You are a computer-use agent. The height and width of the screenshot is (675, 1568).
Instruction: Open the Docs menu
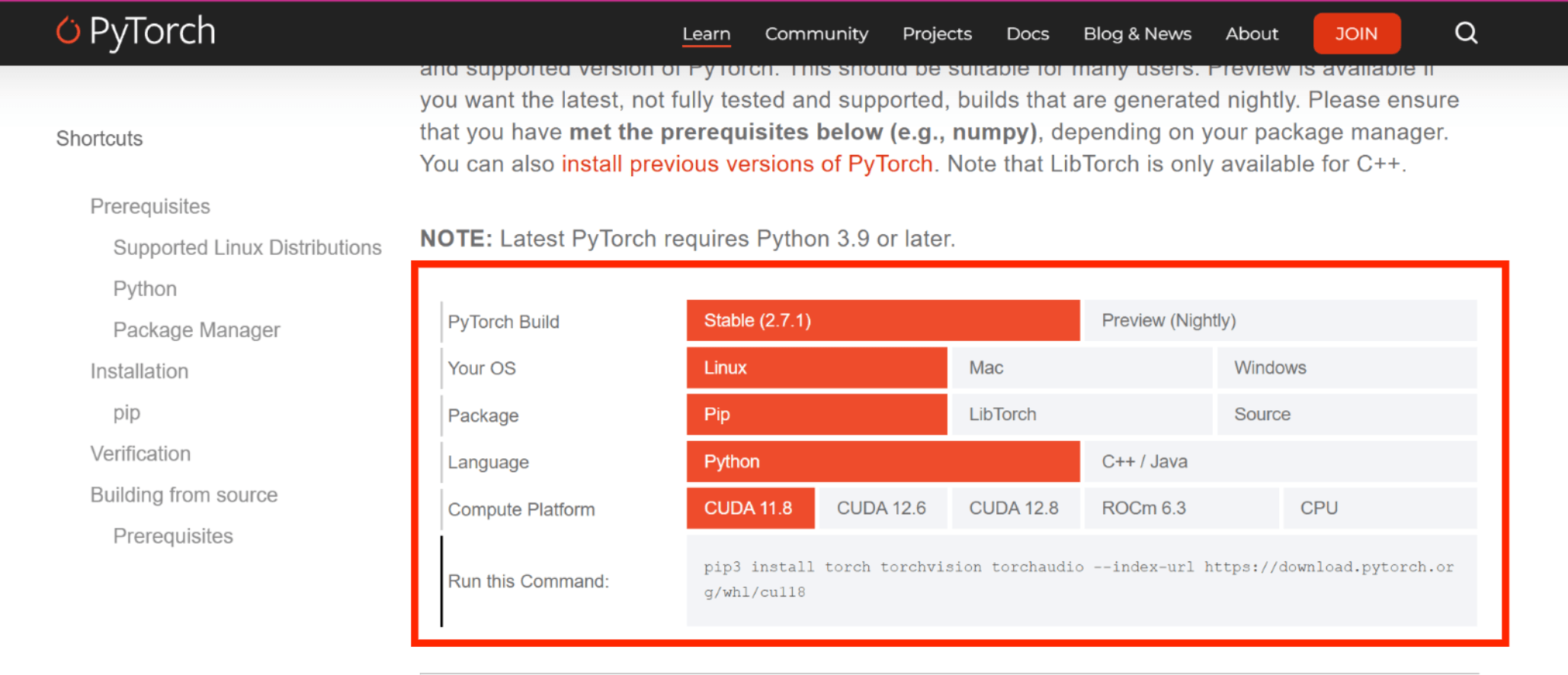[1028, 34]
